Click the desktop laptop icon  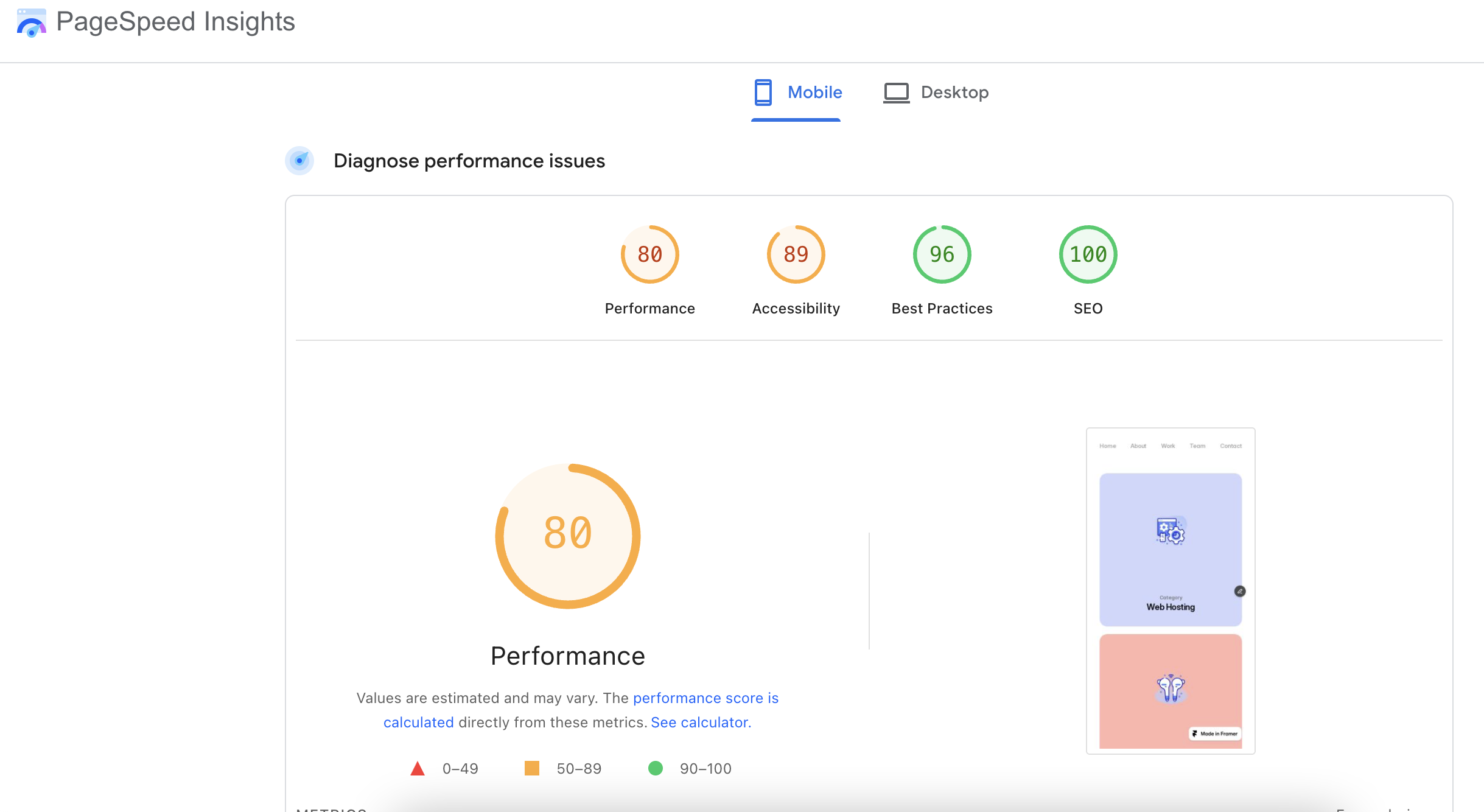tap(896, 93)
